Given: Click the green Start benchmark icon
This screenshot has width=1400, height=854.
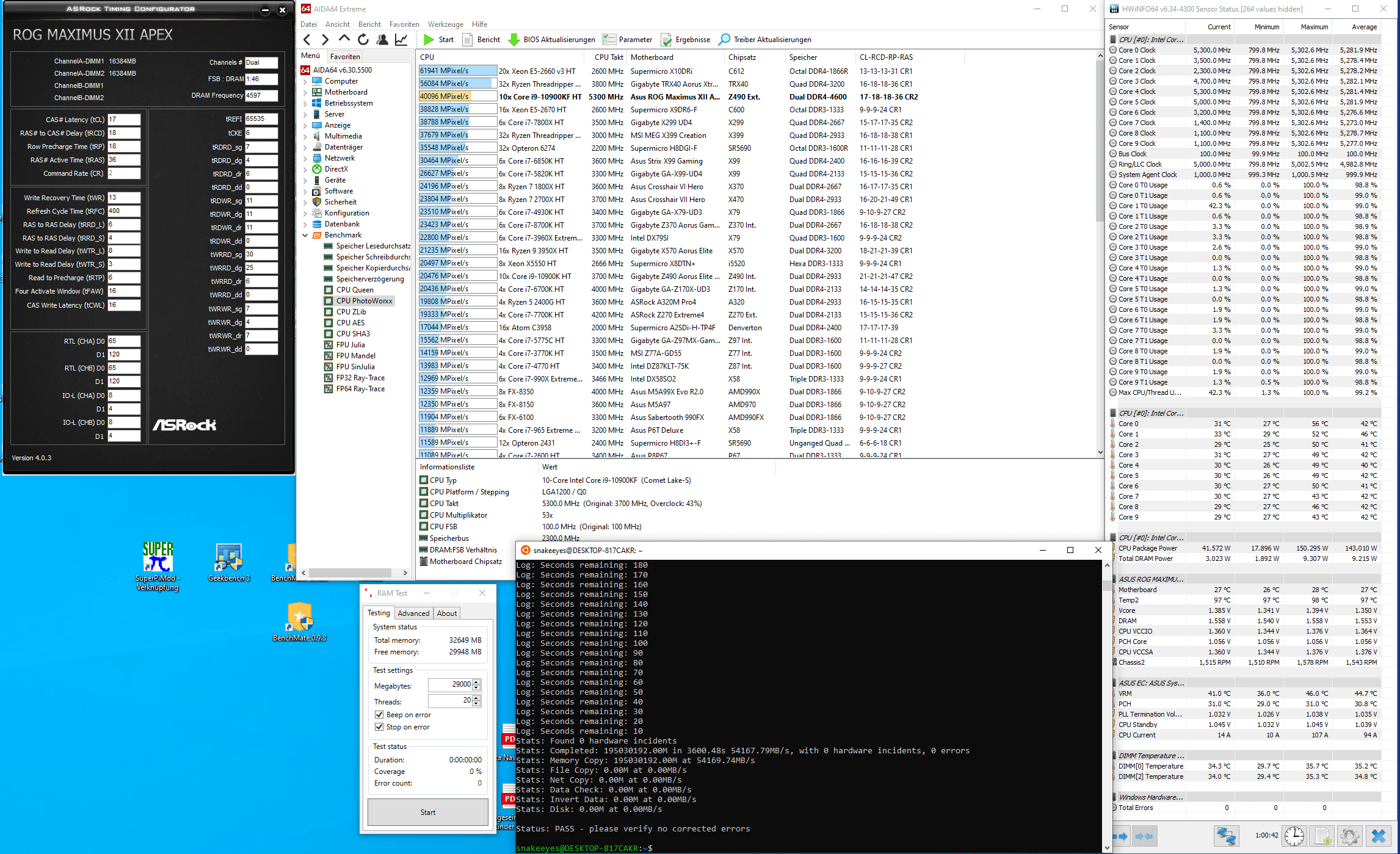Looking at the screenshot, I should click(429, 40).
